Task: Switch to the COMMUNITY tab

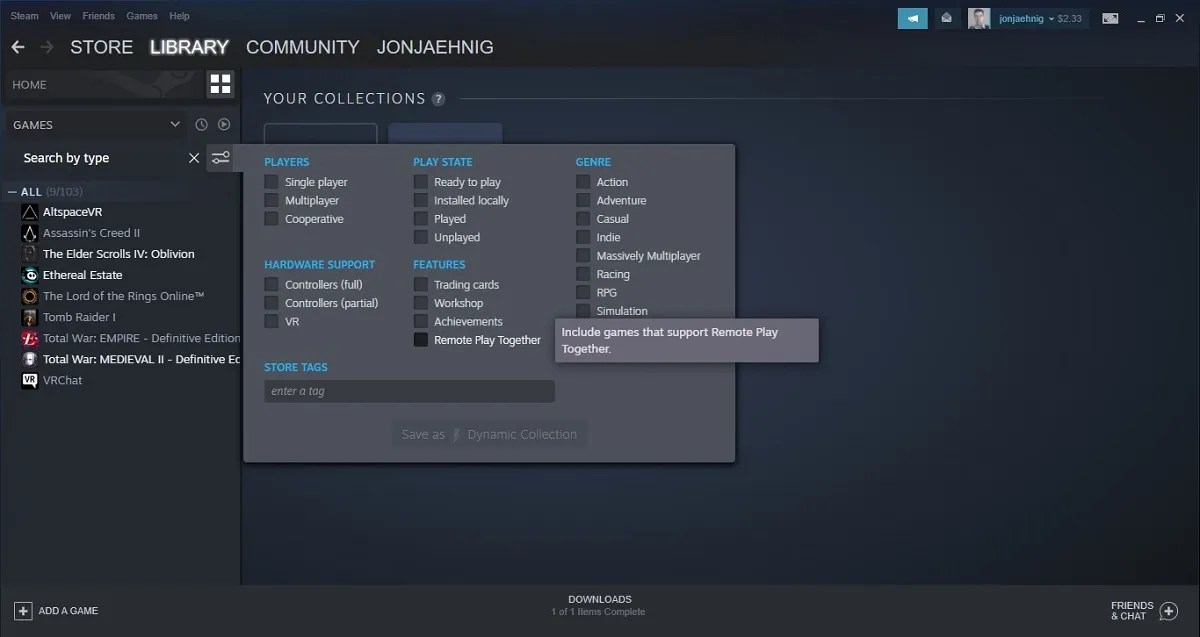Action: [x=302, y=47]
